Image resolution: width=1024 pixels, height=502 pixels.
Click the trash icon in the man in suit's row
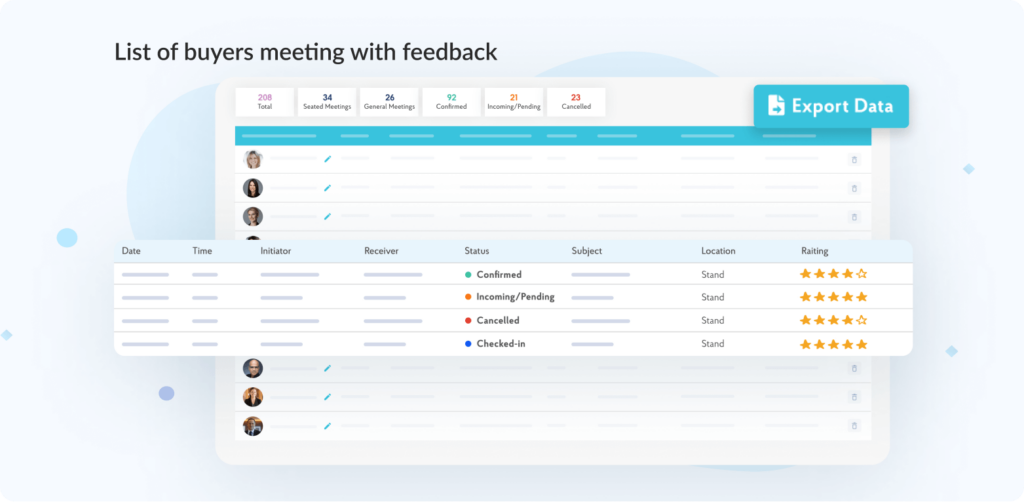[x=854, y=426]
